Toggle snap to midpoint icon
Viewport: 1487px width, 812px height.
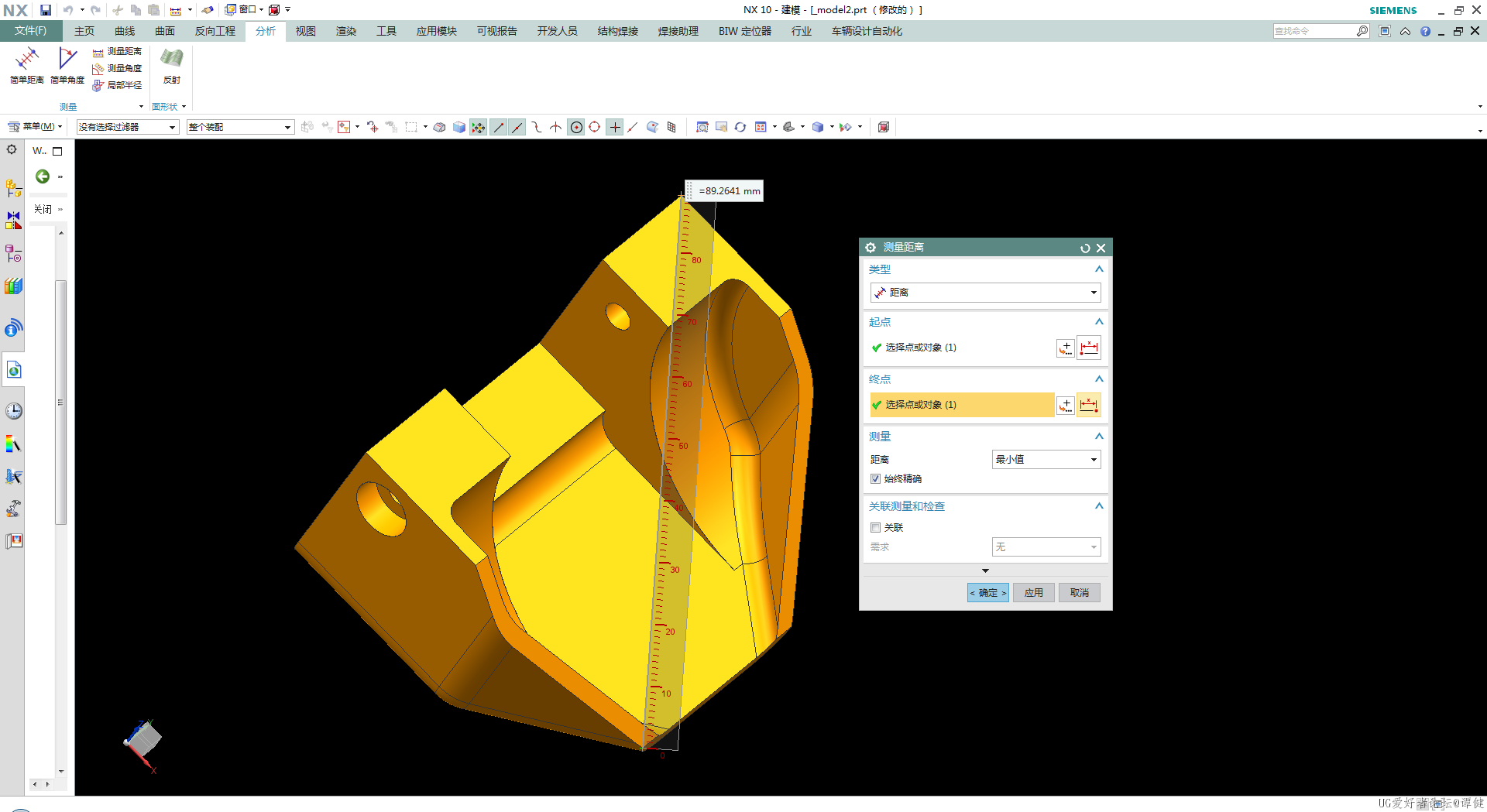(x=517, y=127)
